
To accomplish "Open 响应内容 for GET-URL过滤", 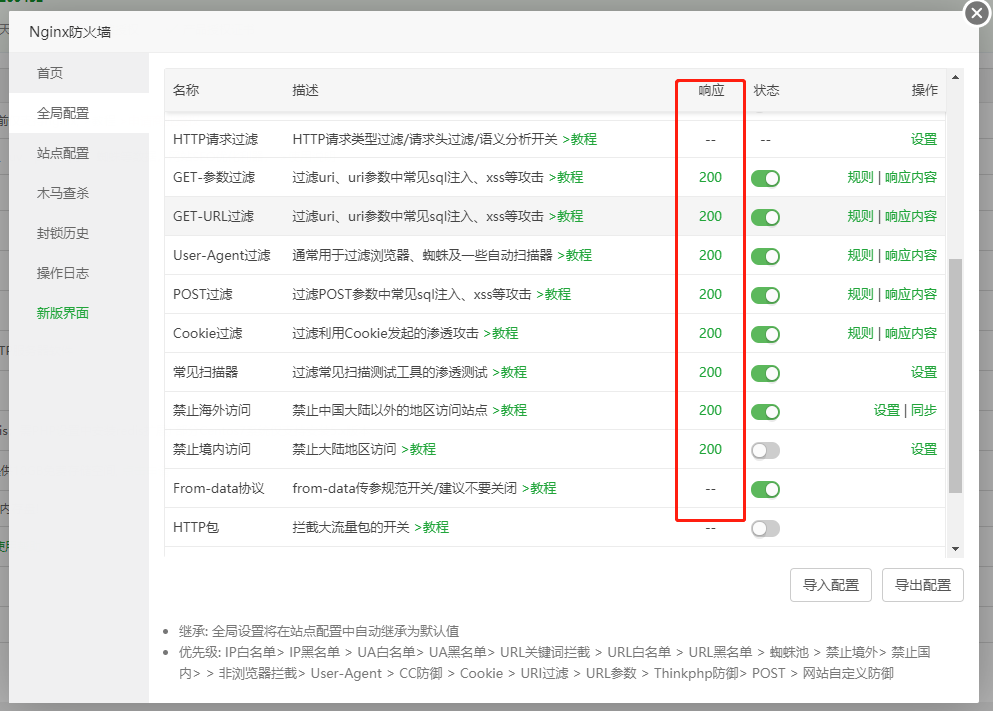I will pyautogui.click(x=911, y=216).
